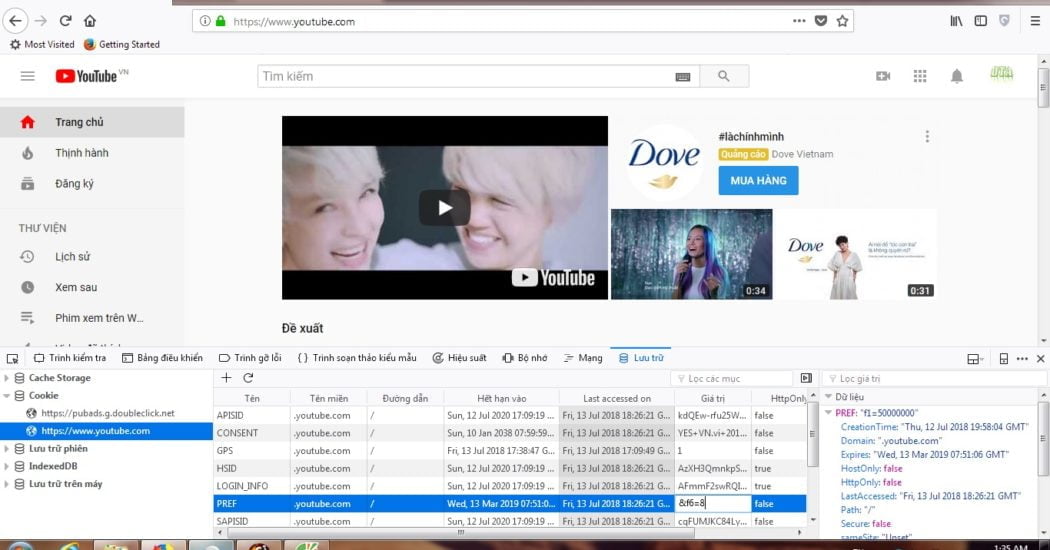
Task: Open the 0:31 Dove video thumbnail
Action: point(856,254)
